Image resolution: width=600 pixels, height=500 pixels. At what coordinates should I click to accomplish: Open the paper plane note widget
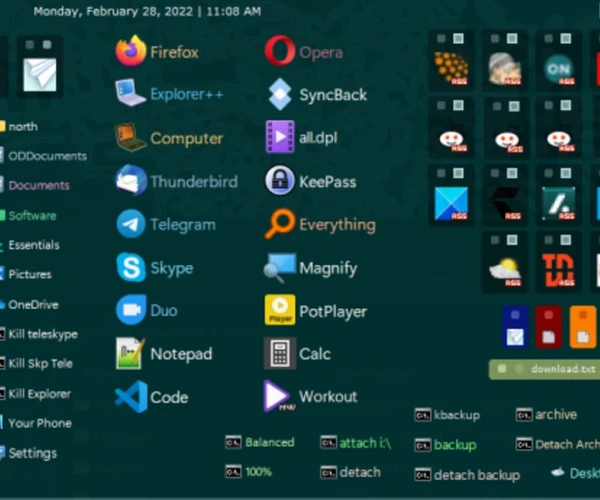coord(40,75)
